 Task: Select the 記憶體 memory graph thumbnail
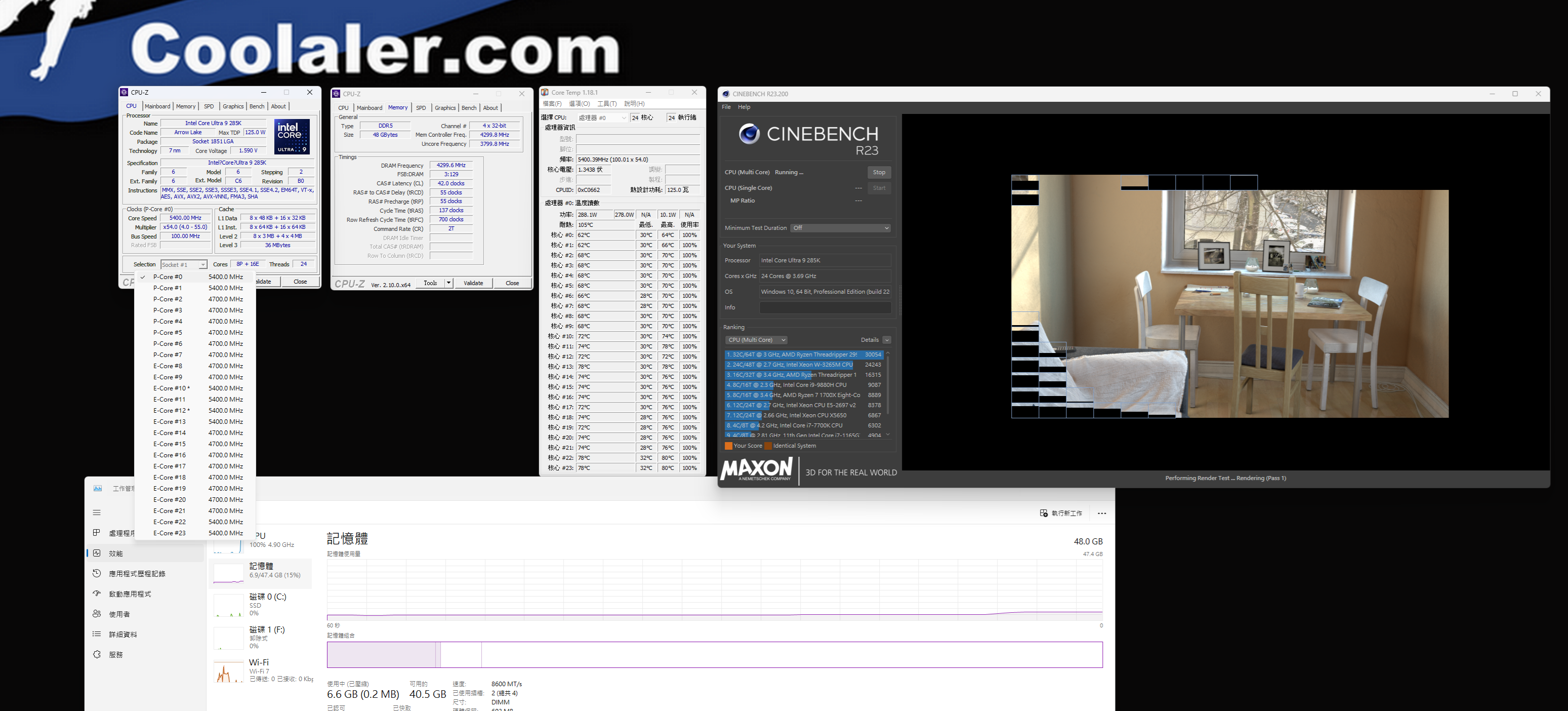coord(228,573)
